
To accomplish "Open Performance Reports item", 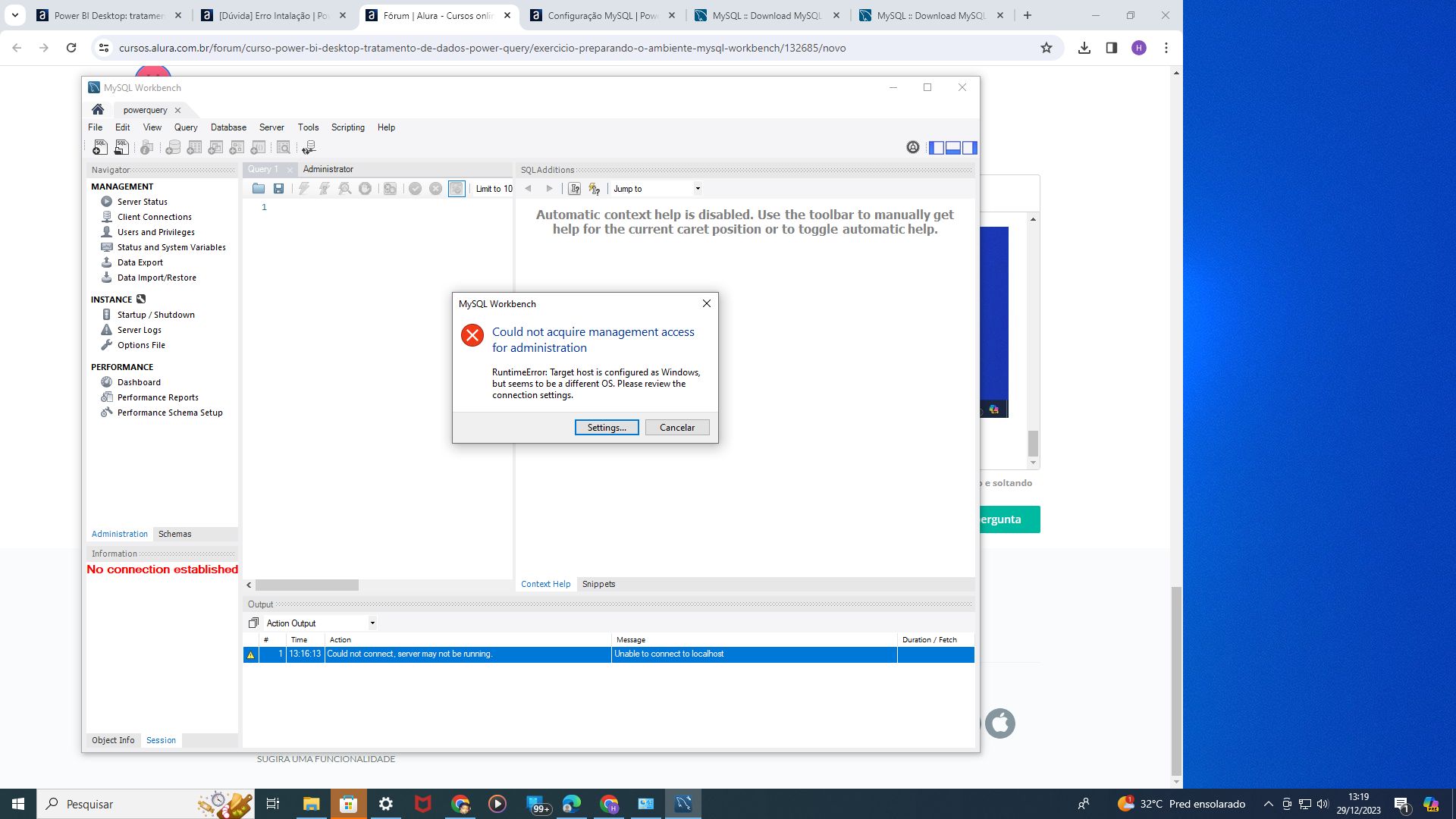I will coord(158,397).
